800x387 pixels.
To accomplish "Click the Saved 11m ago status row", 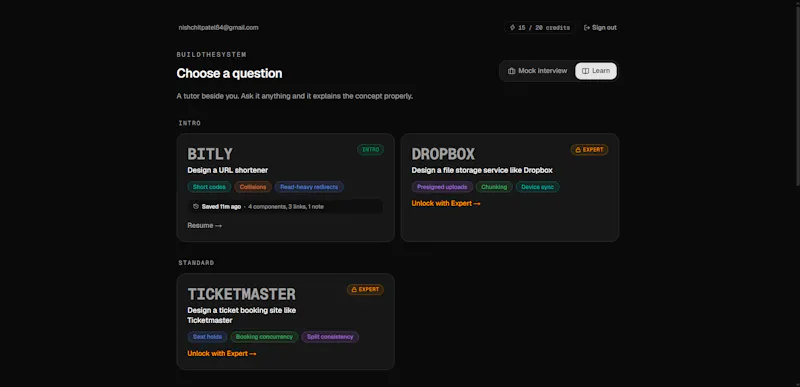I will (286, 207).
